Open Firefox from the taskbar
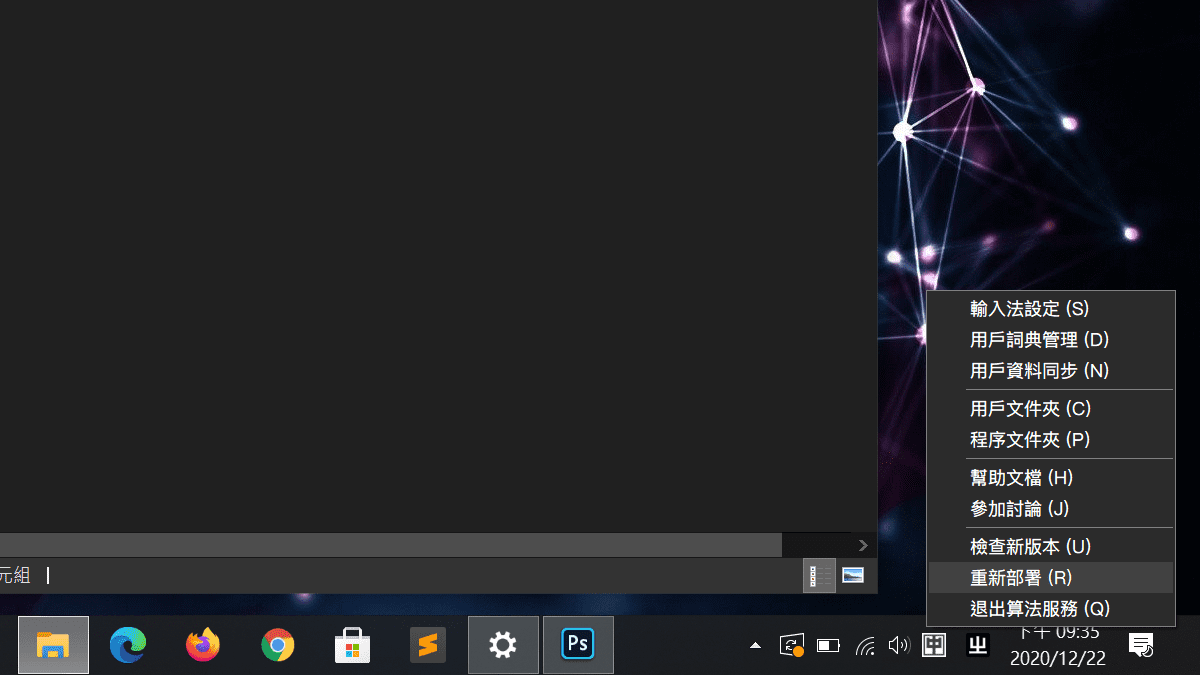Image resolution: width=1200 pixels, height=675 pixels. pos(203,645)
